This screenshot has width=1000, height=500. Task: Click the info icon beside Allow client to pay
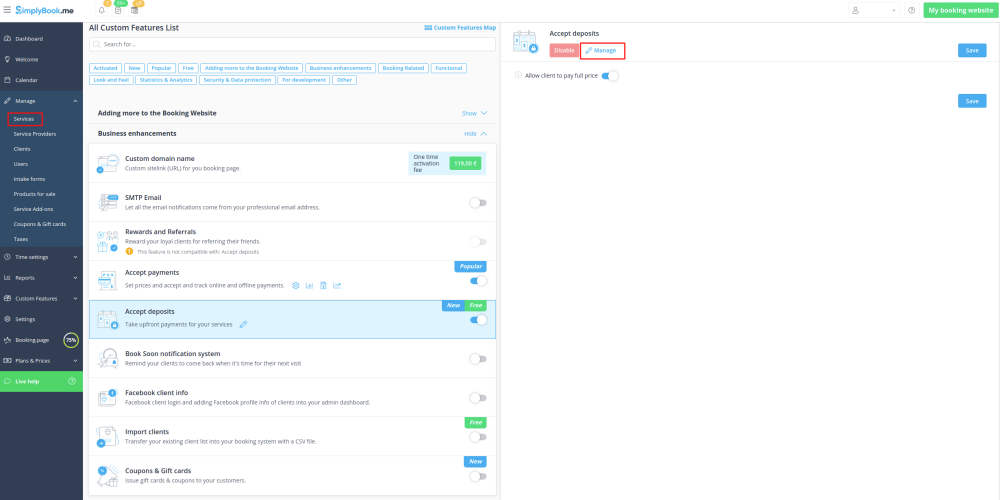(517, 75)
